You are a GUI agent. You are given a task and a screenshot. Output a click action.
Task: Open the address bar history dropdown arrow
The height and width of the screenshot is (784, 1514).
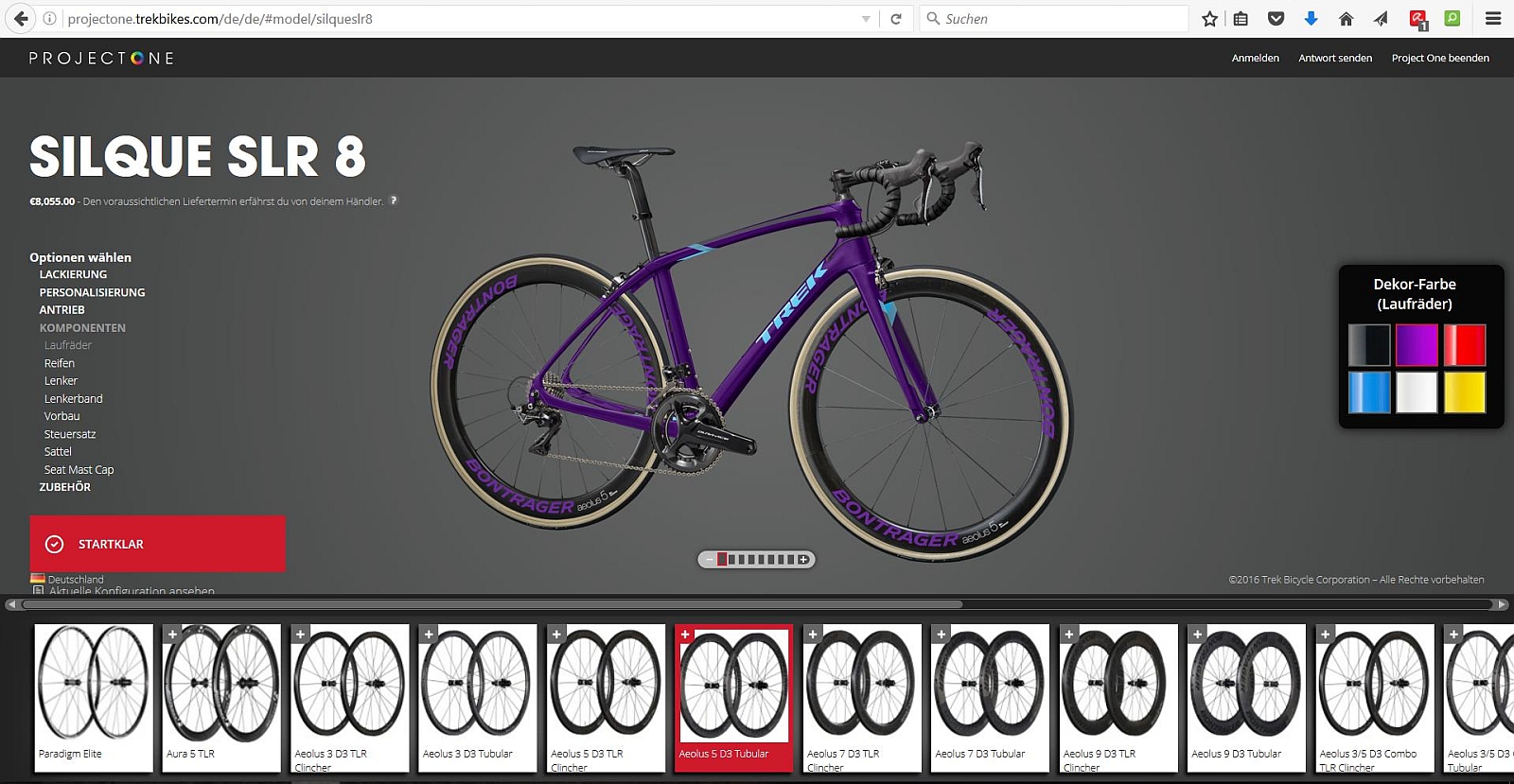866,19
